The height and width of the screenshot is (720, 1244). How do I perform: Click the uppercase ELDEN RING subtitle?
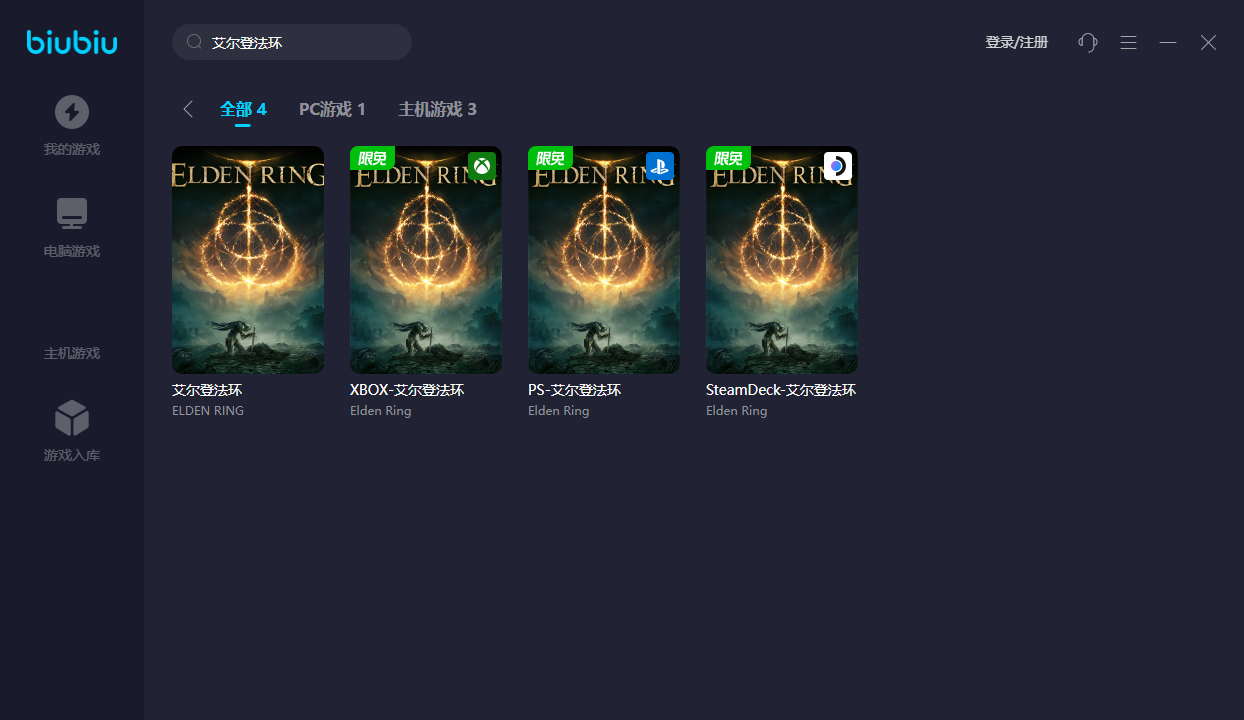pyautogui.click(x=208, y=411)
